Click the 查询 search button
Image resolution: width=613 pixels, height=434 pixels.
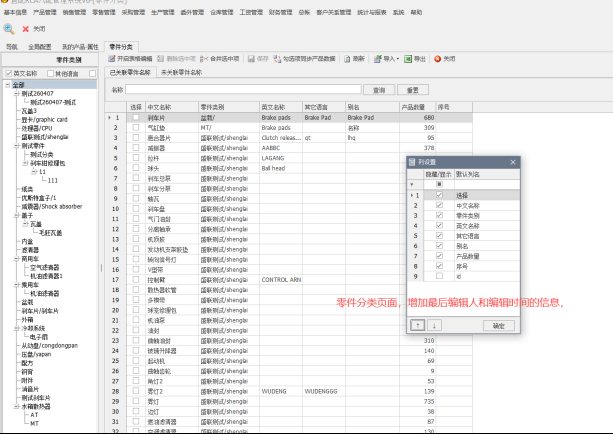[x=379, y=90]
